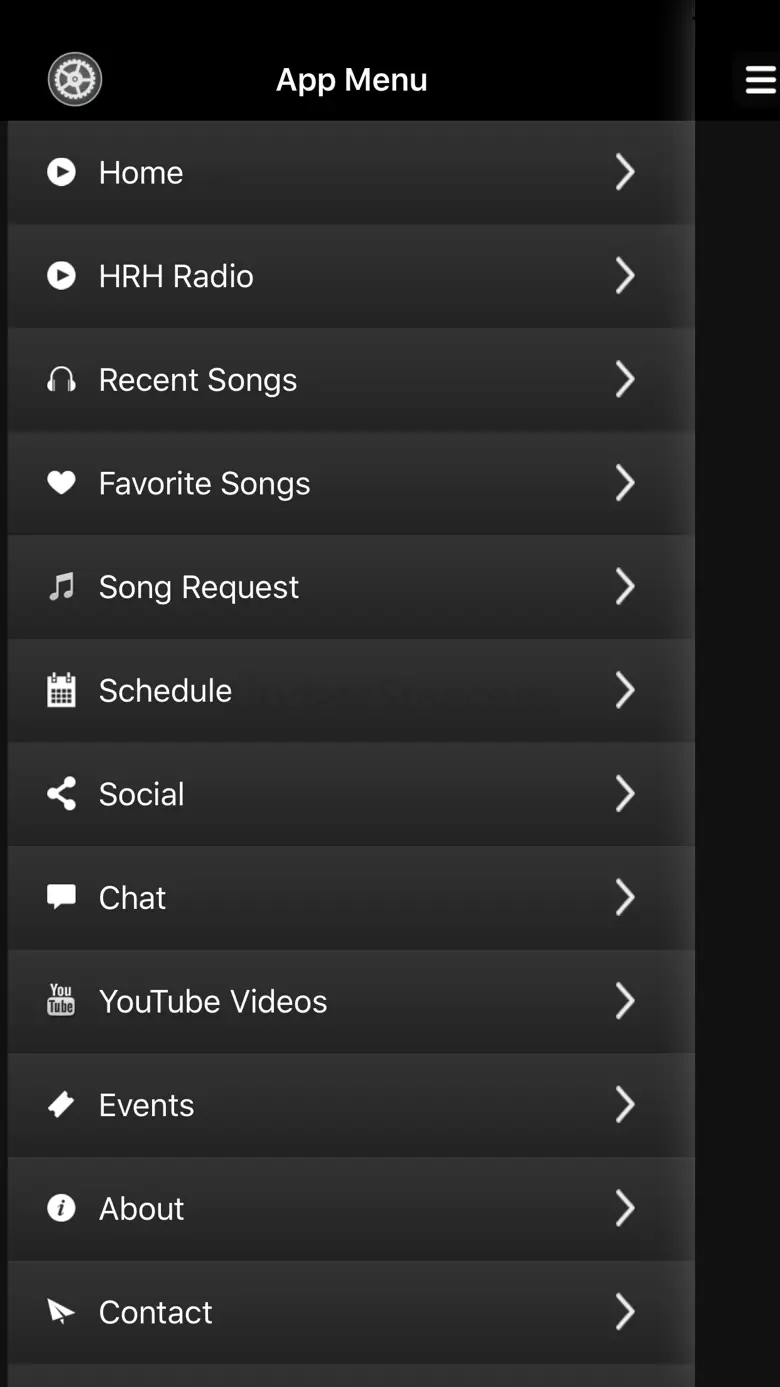
Task: Click the share icon beside Social
Action: coord(61,794)
